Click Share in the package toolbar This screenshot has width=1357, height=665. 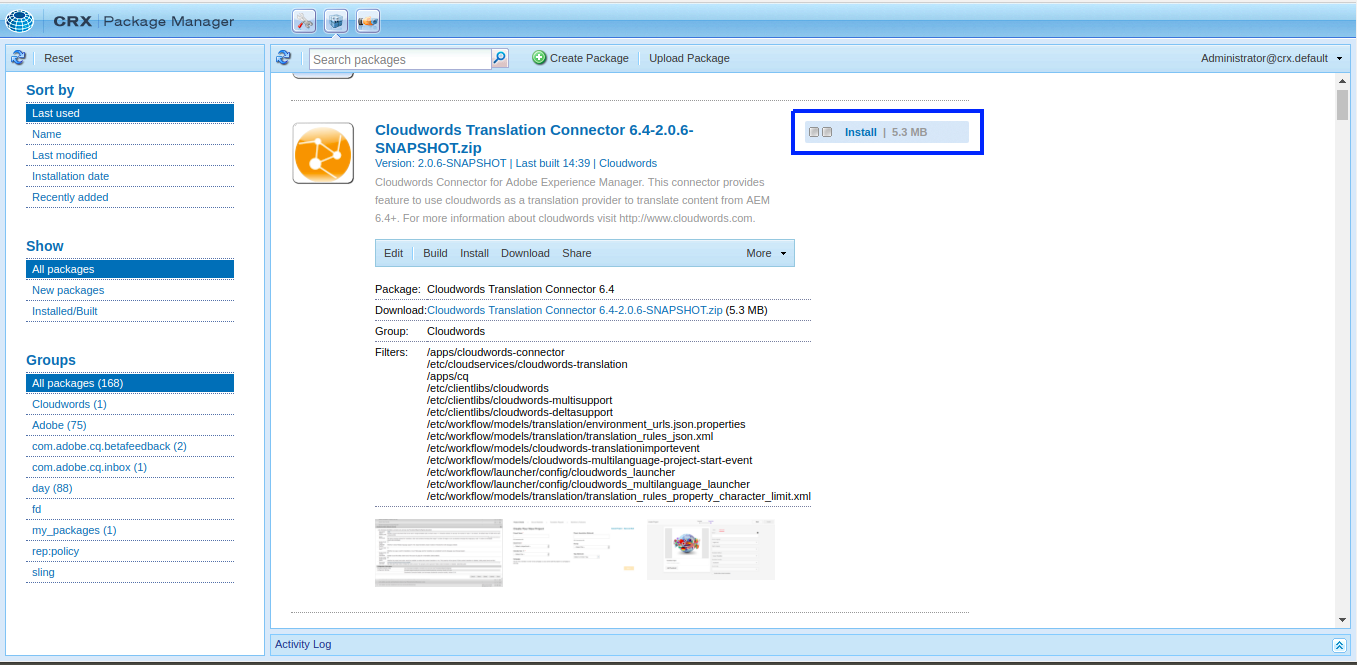[576, 253]
